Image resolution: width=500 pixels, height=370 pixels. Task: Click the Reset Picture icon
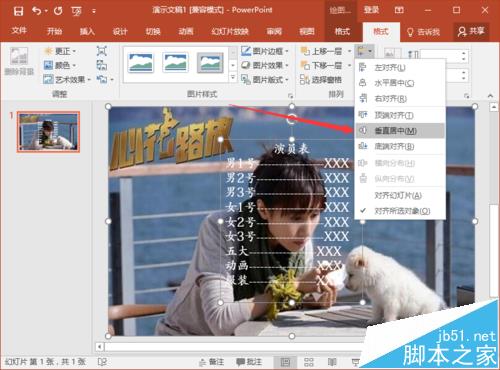click(102, 79)
